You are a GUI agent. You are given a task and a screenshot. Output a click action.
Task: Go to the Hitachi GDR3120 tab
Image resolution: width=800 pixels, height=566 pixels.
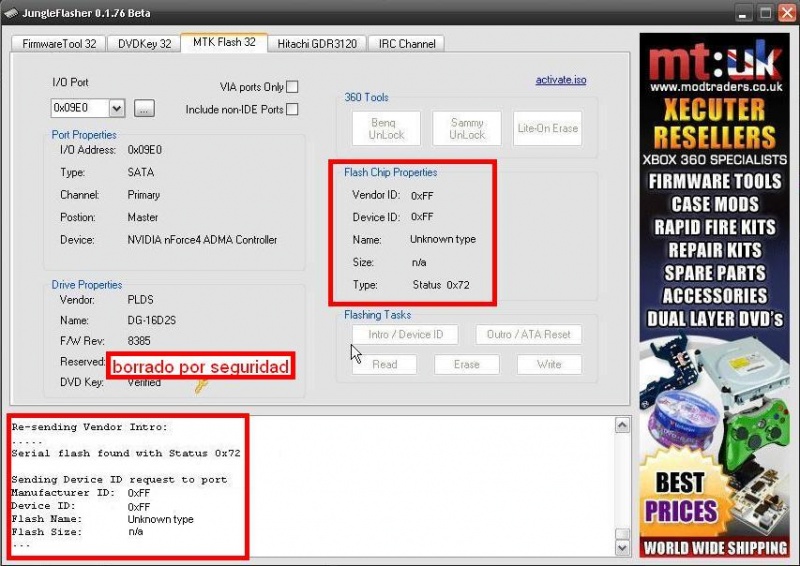(317, 44)
